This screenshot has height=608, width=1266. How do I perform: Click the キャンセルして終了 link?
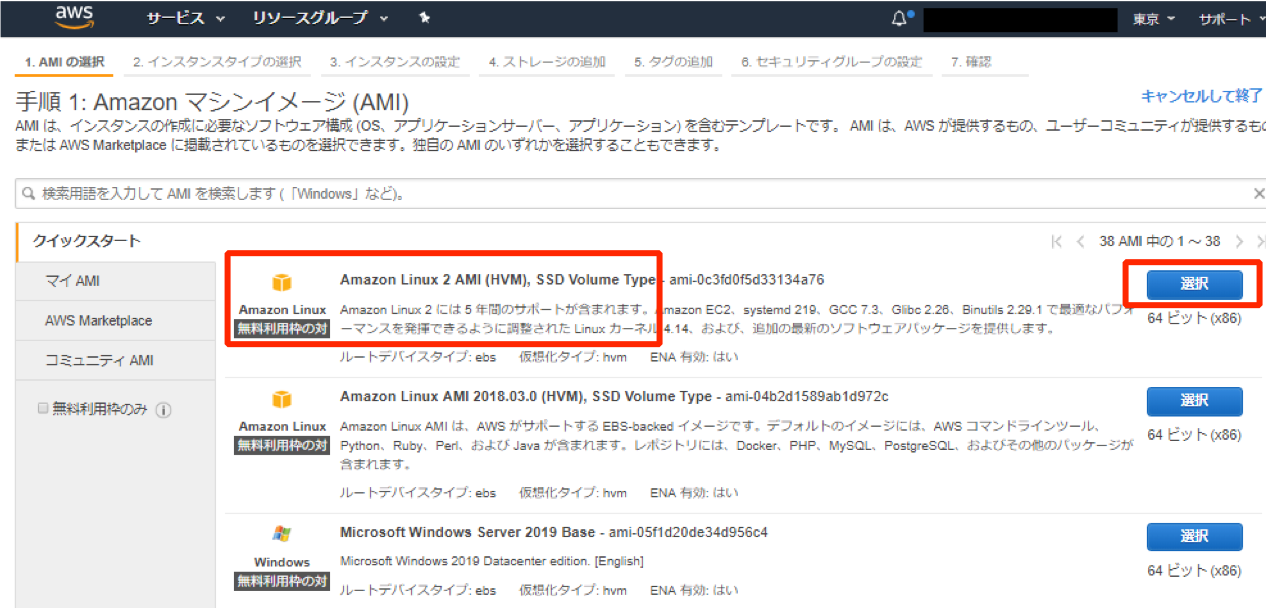[x=1202, y=96]
